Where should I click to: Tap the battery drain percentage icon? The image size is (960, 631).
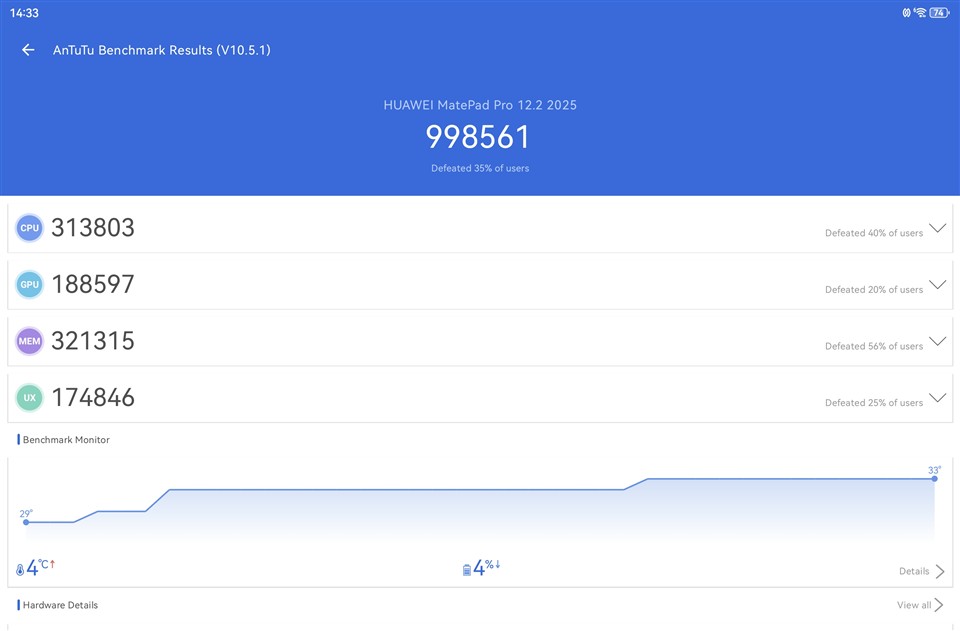coord(466,570)
